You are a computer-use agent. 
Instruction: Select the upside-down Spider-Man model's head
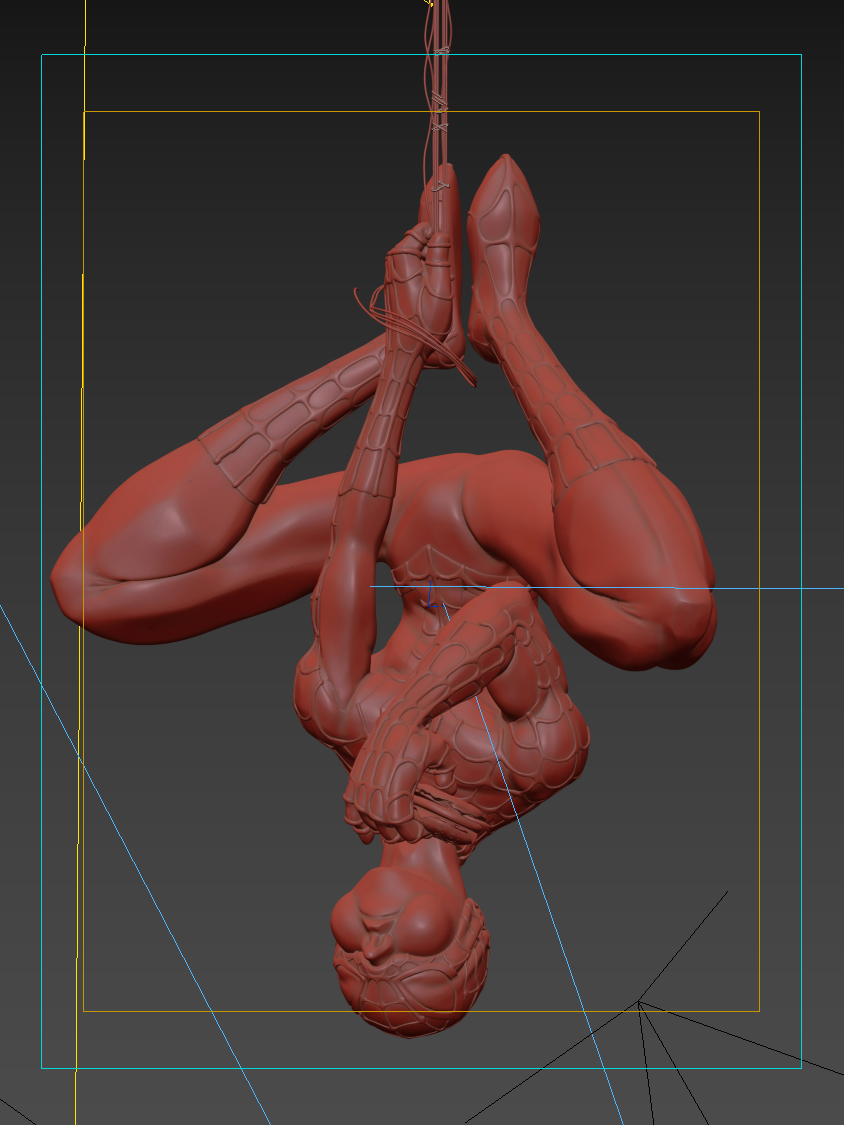[x=411, y=953]
